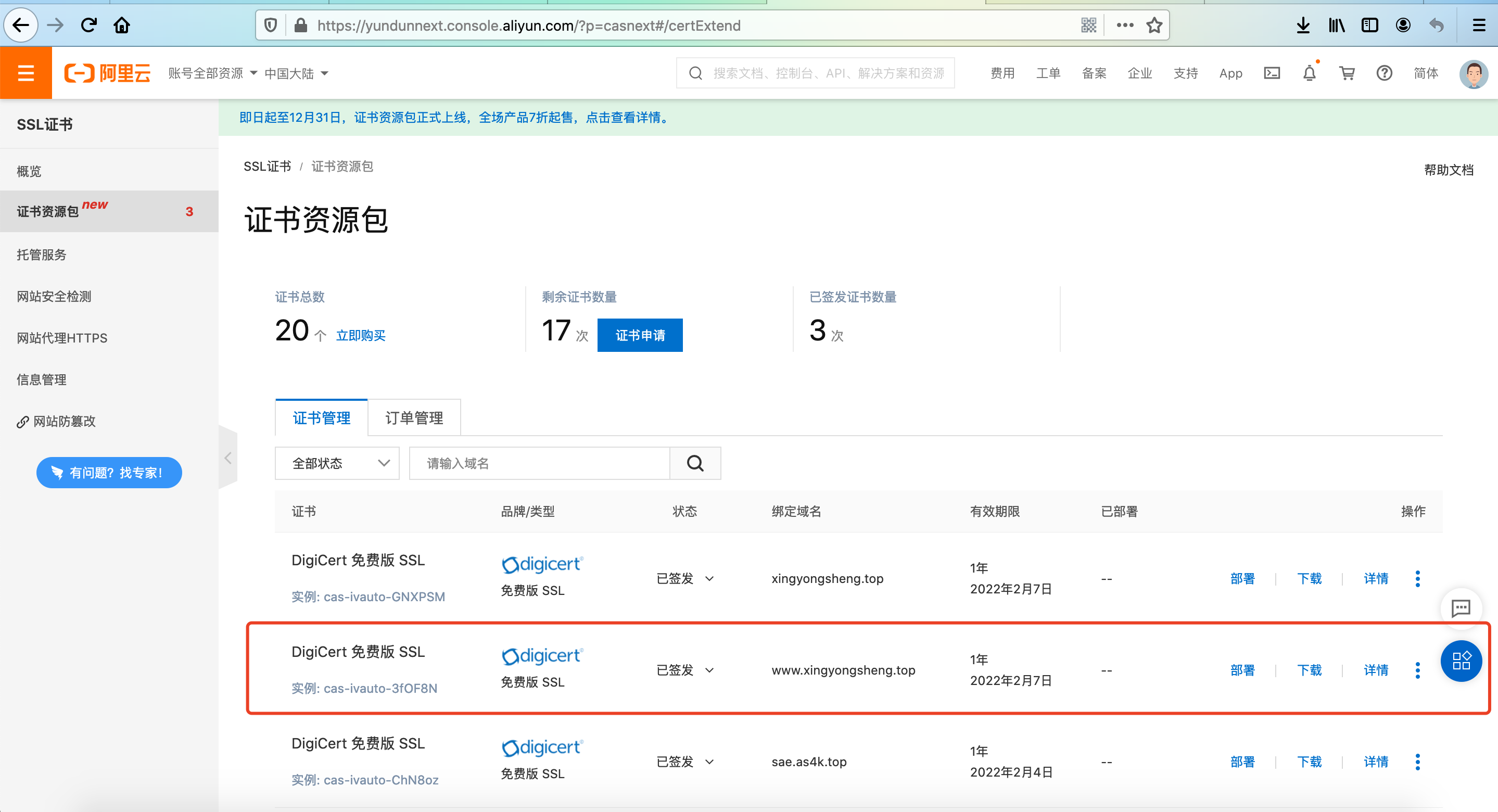
Task: Focus the 请输入域名 search field
Action: [x=540, y=463]
